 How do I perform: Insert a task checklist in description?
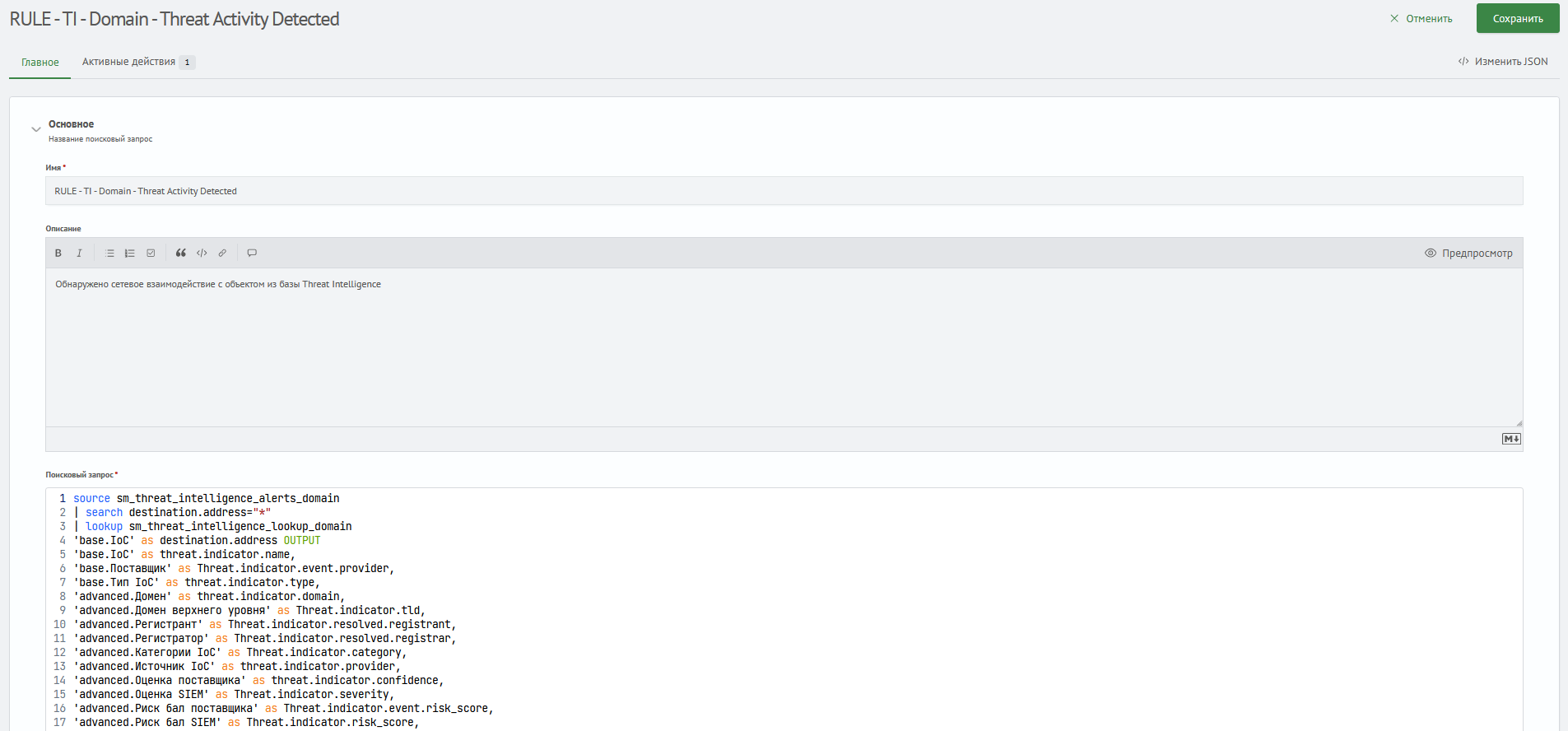(151, 253)
